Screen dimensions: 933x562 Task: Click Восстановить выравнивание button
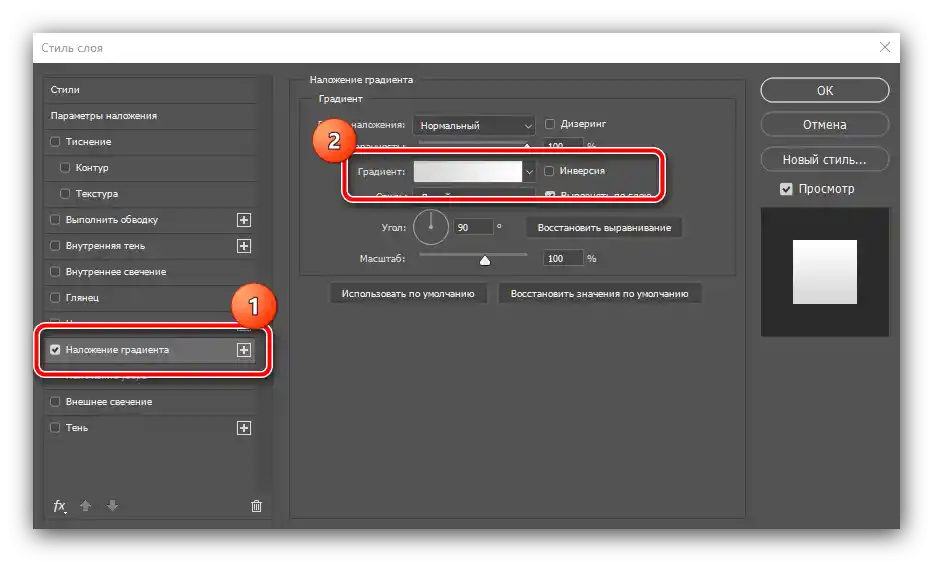click(604, 227)
